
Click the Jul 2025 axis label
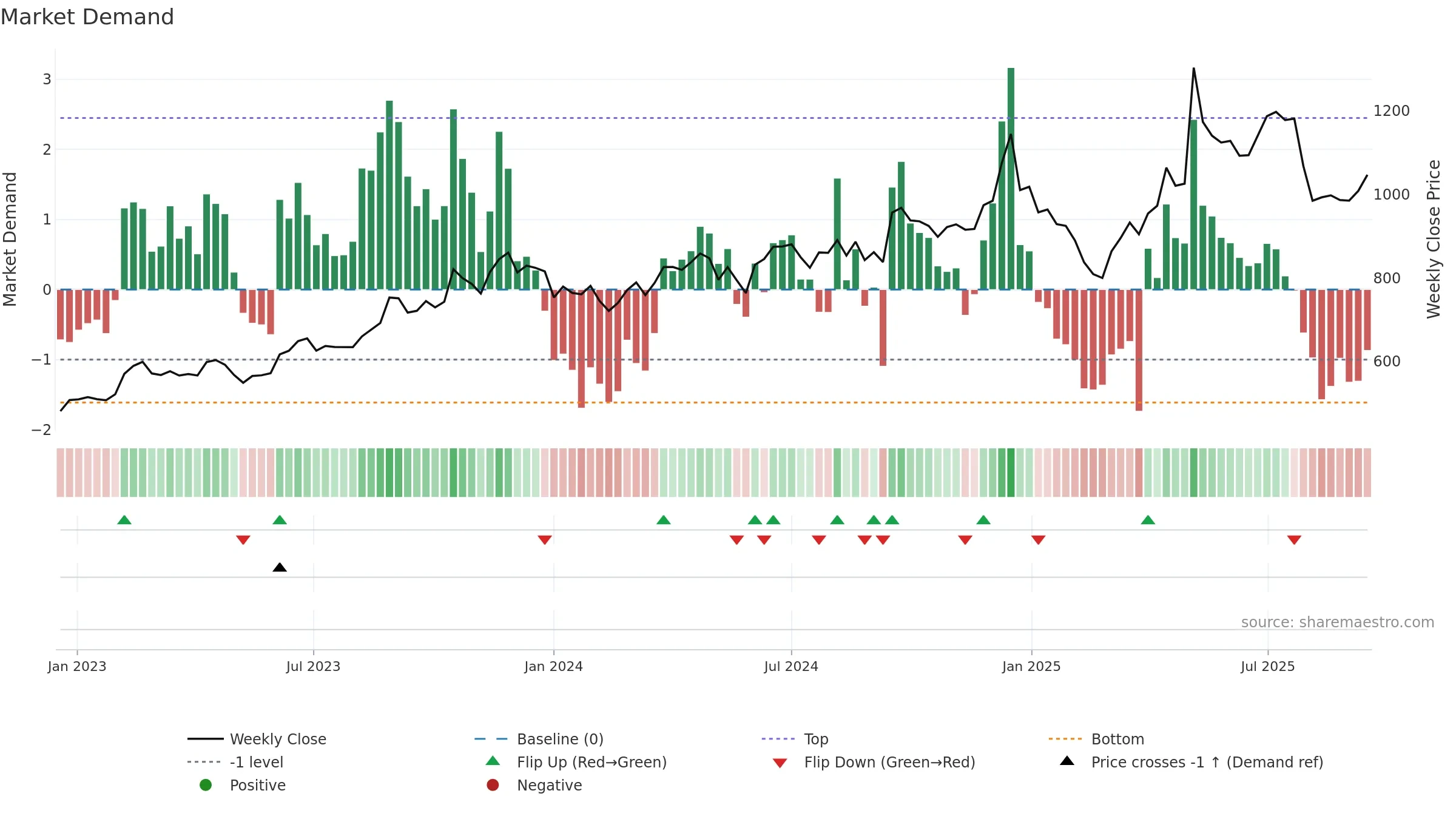(x=1267, y=667)
